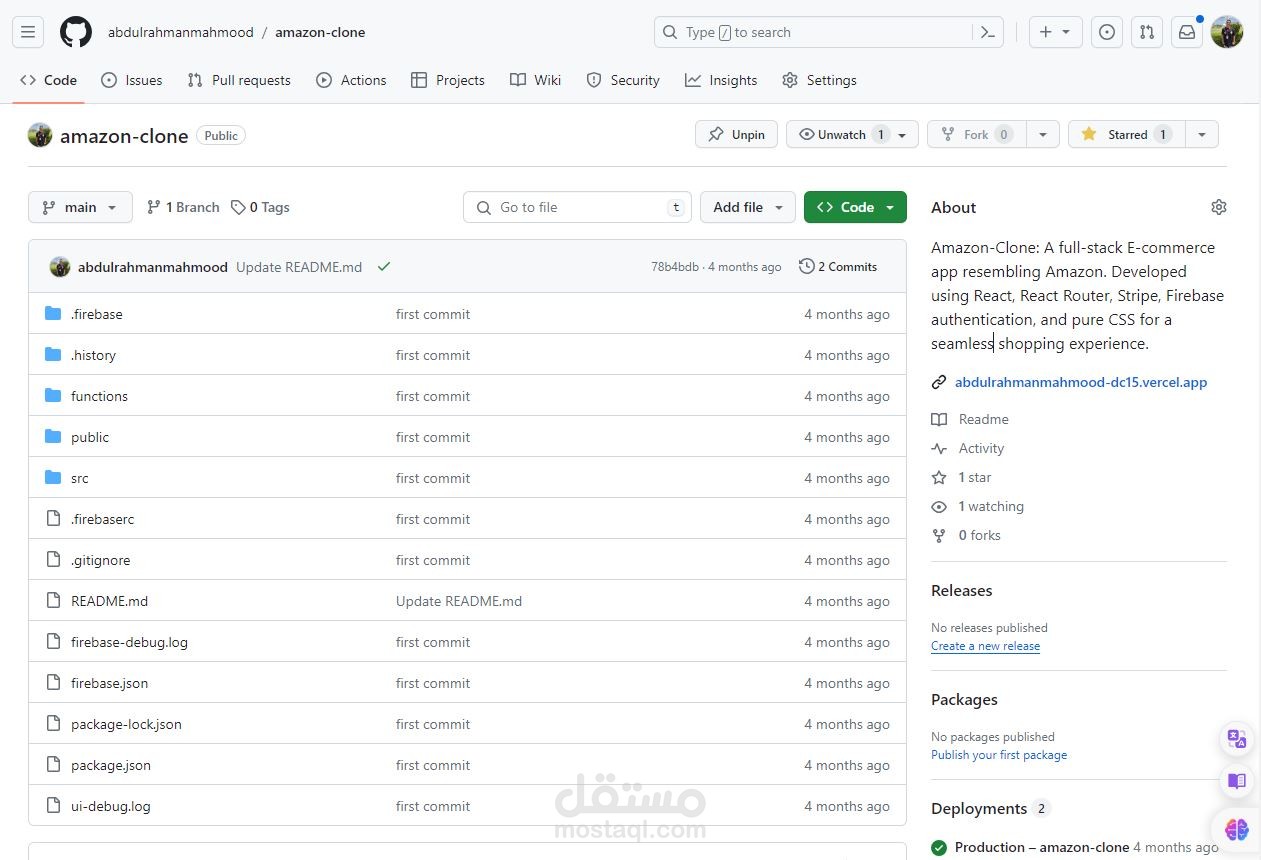Click the Type / to search field
This screenshot has height=860, width=1261.
click(829, 32)
